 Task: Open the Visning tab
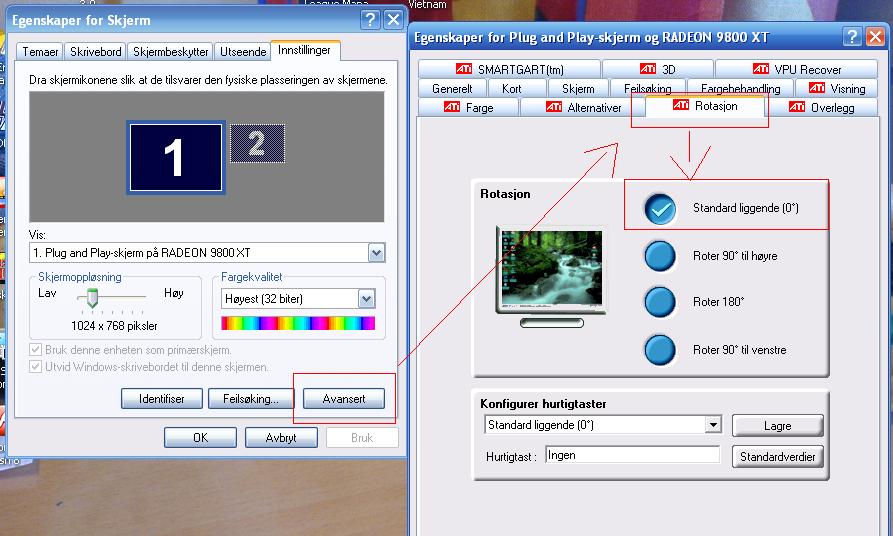tap(836, 88)
